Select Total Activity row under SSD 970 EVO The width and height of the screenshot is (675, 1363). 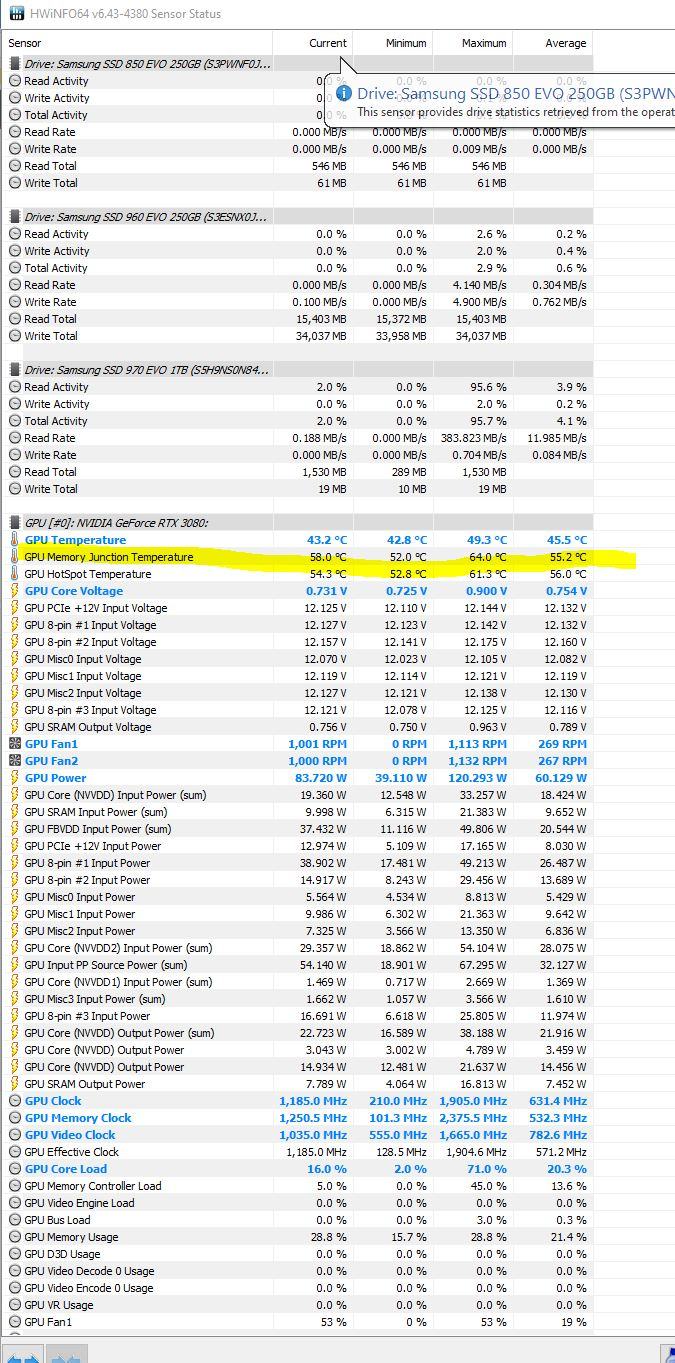tap(297, 421)
